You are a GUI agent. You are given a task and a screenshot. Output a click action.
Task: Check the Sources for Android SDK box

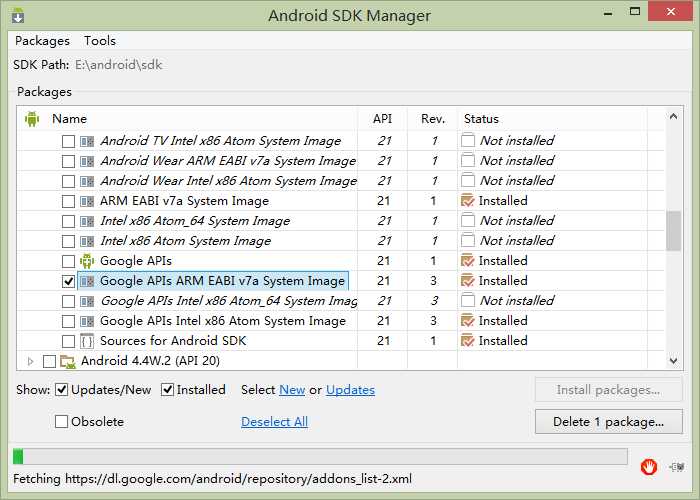[x=68, y=342]
